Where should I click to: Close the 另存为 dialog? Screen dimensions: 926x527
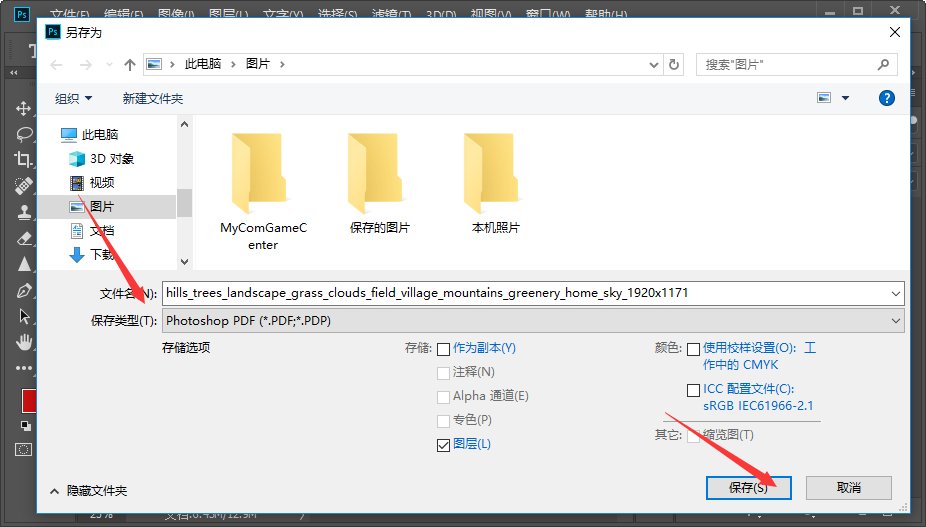click(895, 32)
